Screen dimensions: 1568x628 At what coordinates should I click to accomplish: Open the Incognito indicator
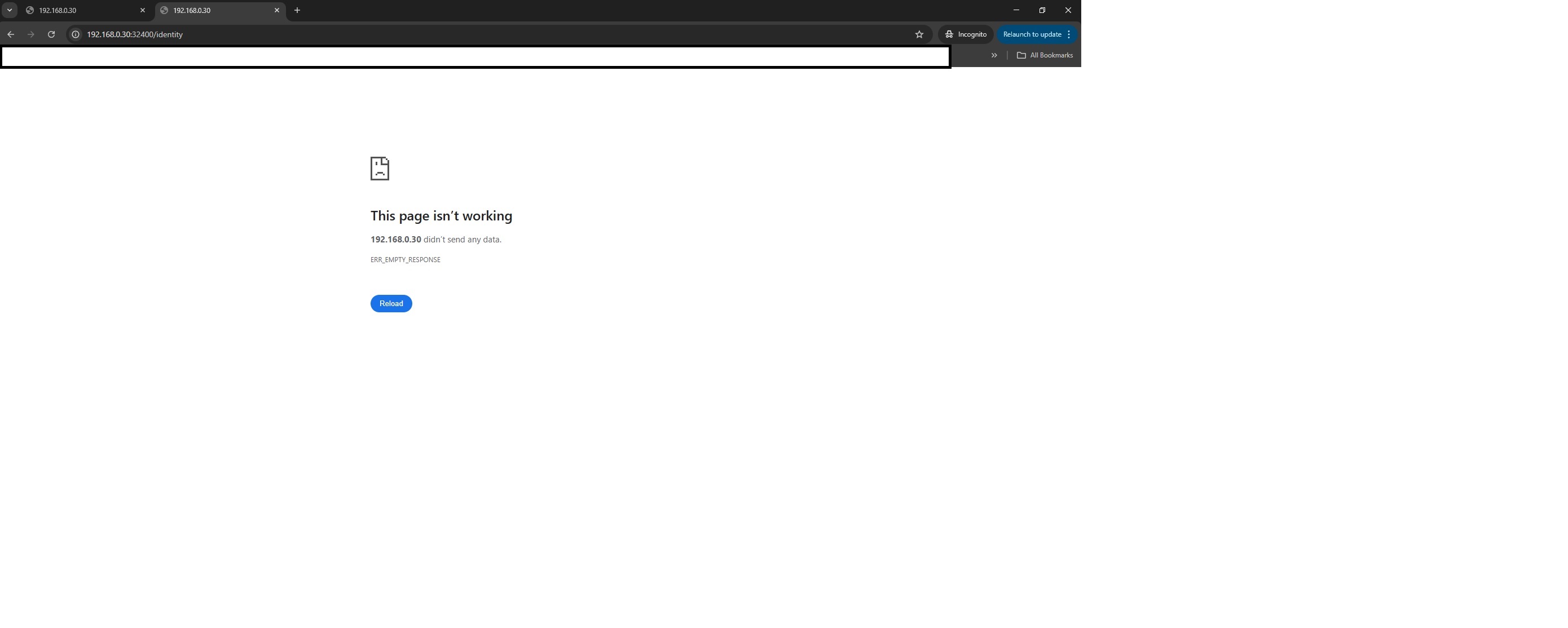[x=966, y=35]
